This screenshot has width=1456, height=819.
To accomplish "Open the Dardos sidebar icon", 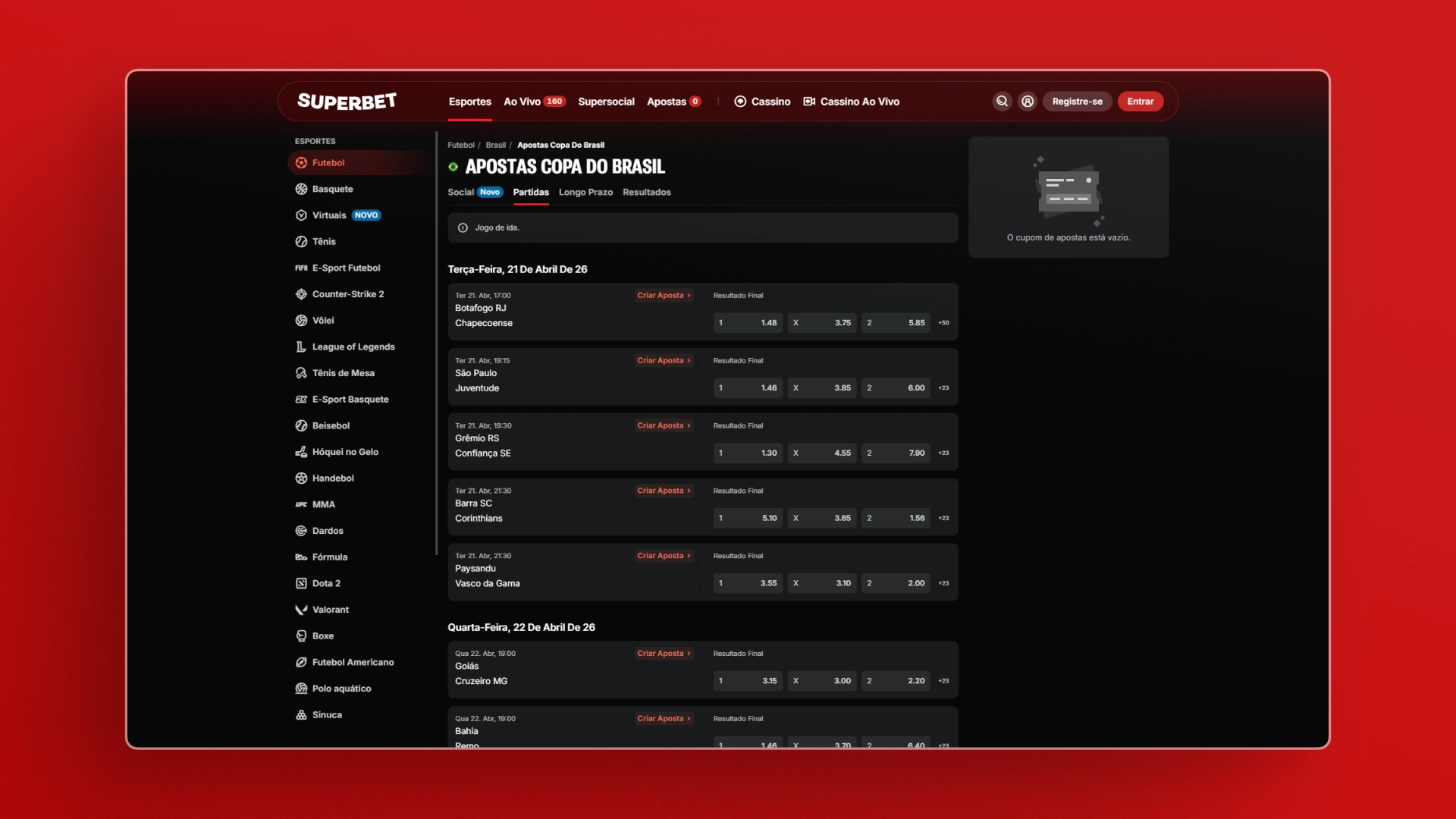I will [x=301, y=531].
